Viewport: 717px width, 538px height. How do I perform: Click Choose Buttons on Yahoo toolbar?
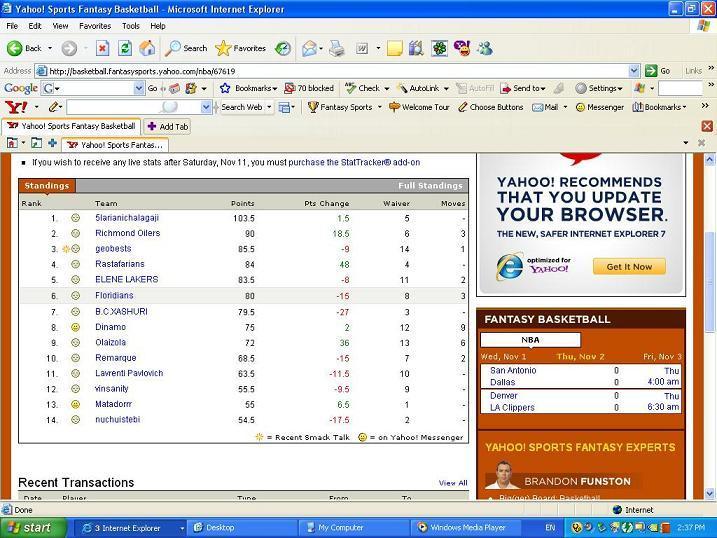pyautogui.click(x=491, y=107)
